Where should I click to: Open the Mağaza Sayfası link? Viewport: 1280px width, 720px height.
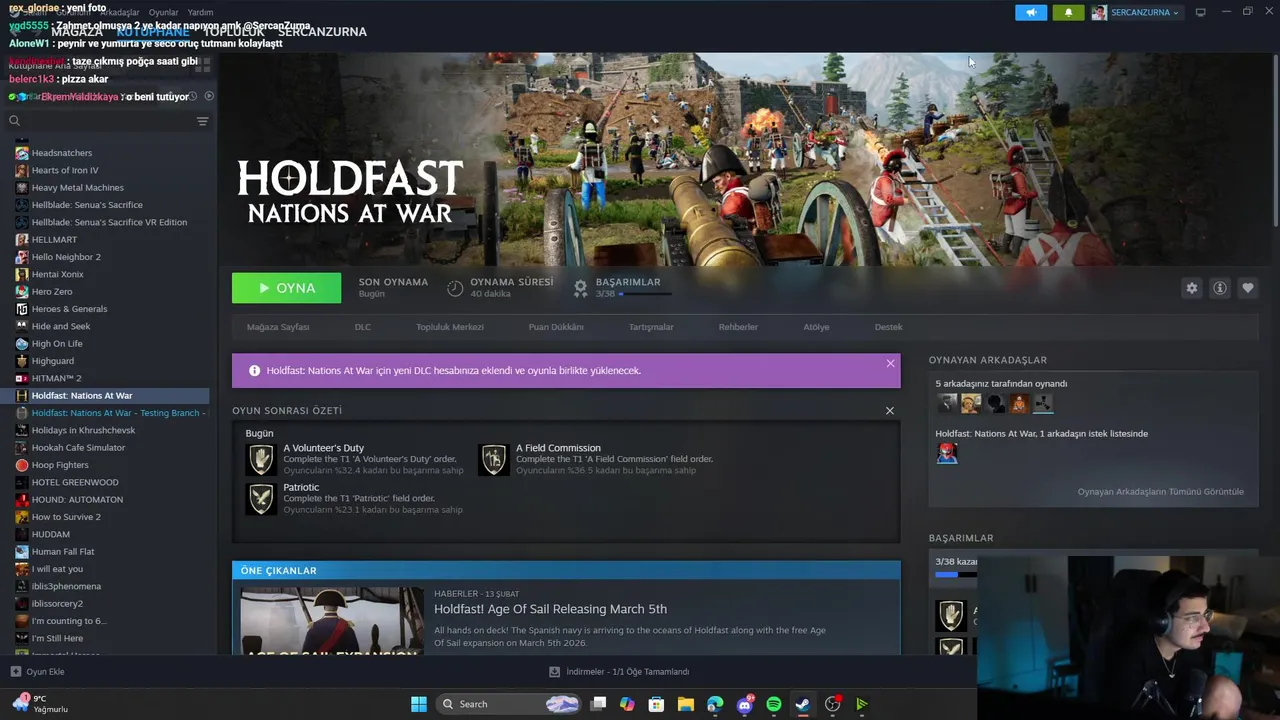coord(278,327)
